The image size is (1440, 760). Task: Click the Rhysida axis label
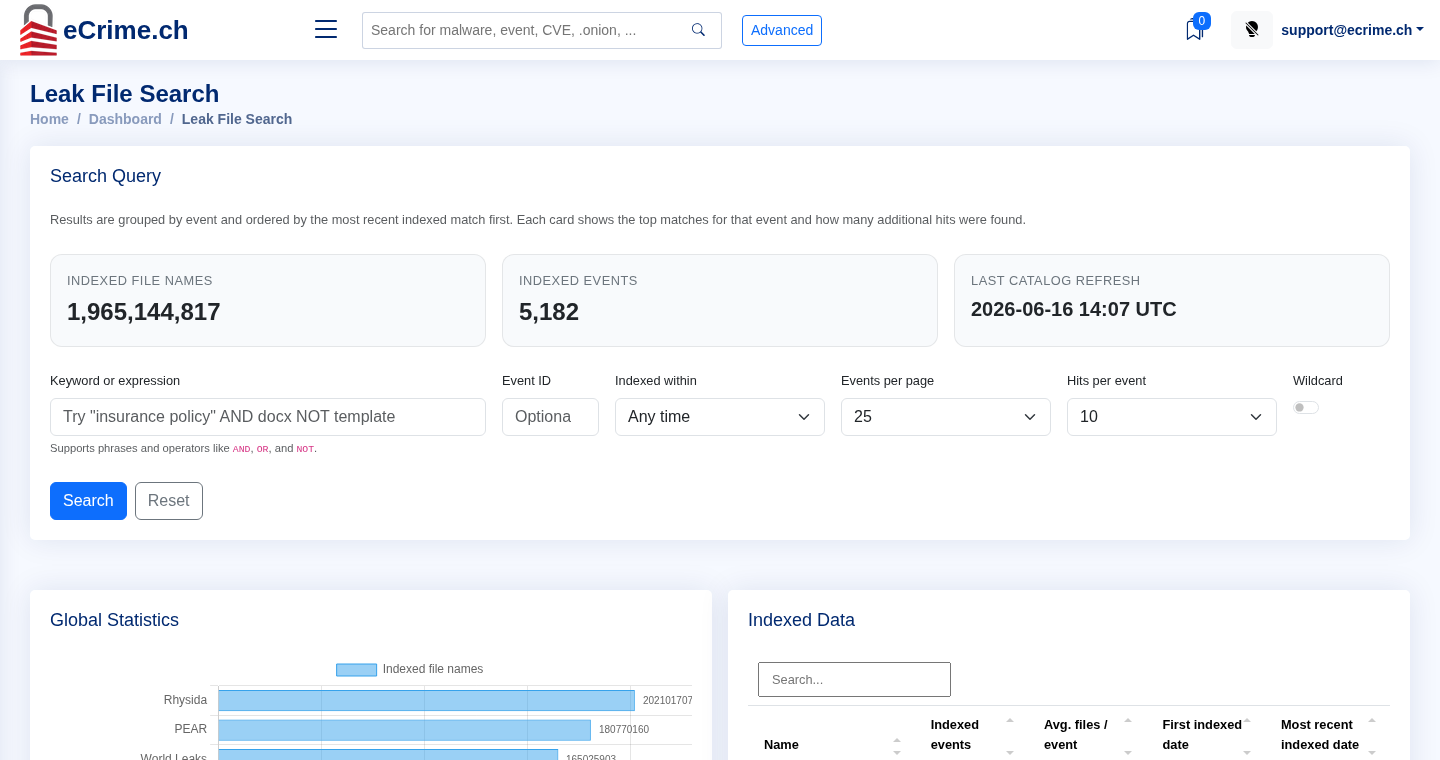pyautogui.click(x=185, y=700)
